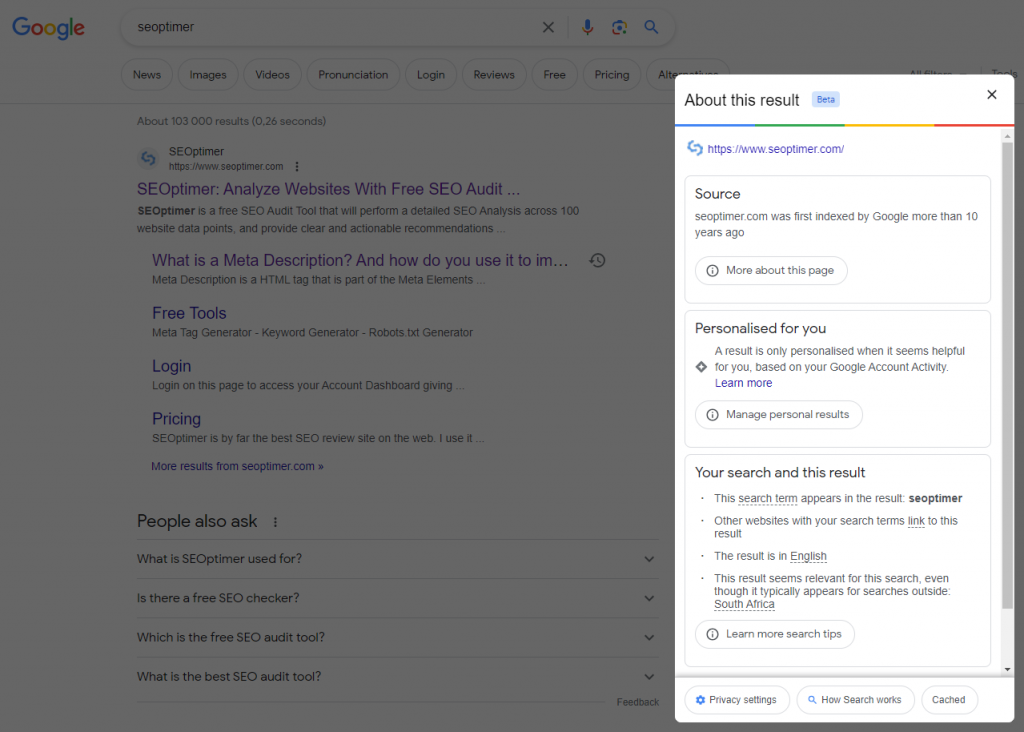Expand "Which is the free SEO audit tool?"

click(x=649, y=638)
